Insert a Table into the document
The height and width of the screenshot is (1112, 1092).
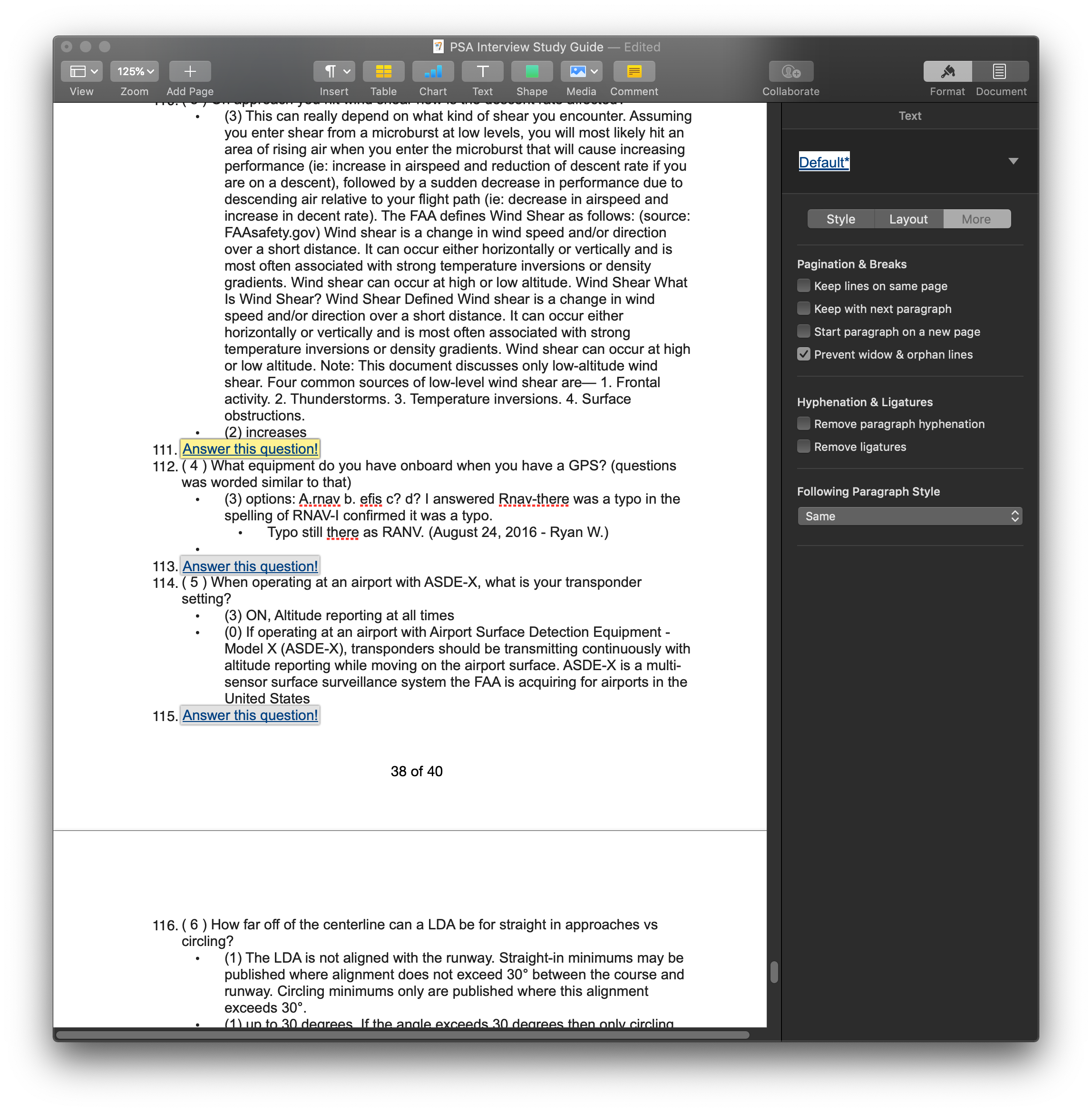(x=383, y=71)
